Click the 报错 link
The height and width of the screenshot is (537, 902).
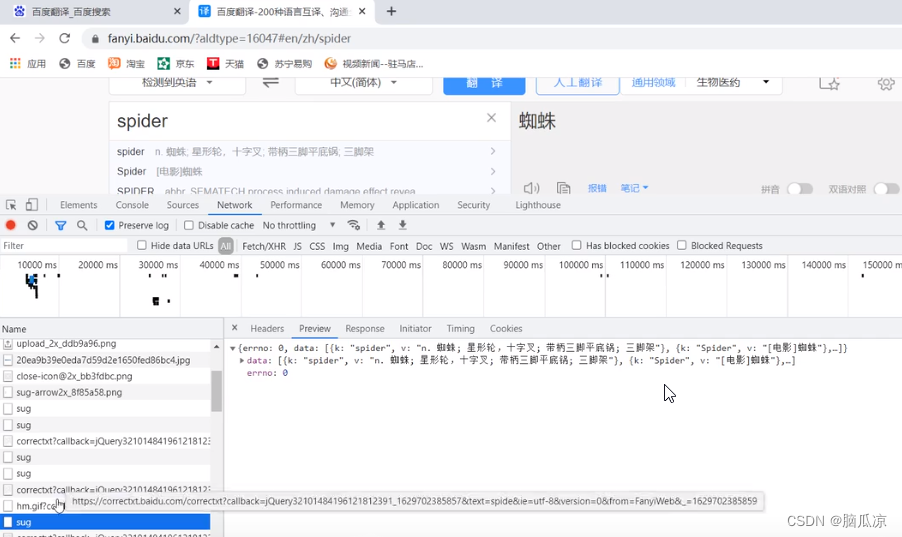pyautogui.click(x=597, y=188)
